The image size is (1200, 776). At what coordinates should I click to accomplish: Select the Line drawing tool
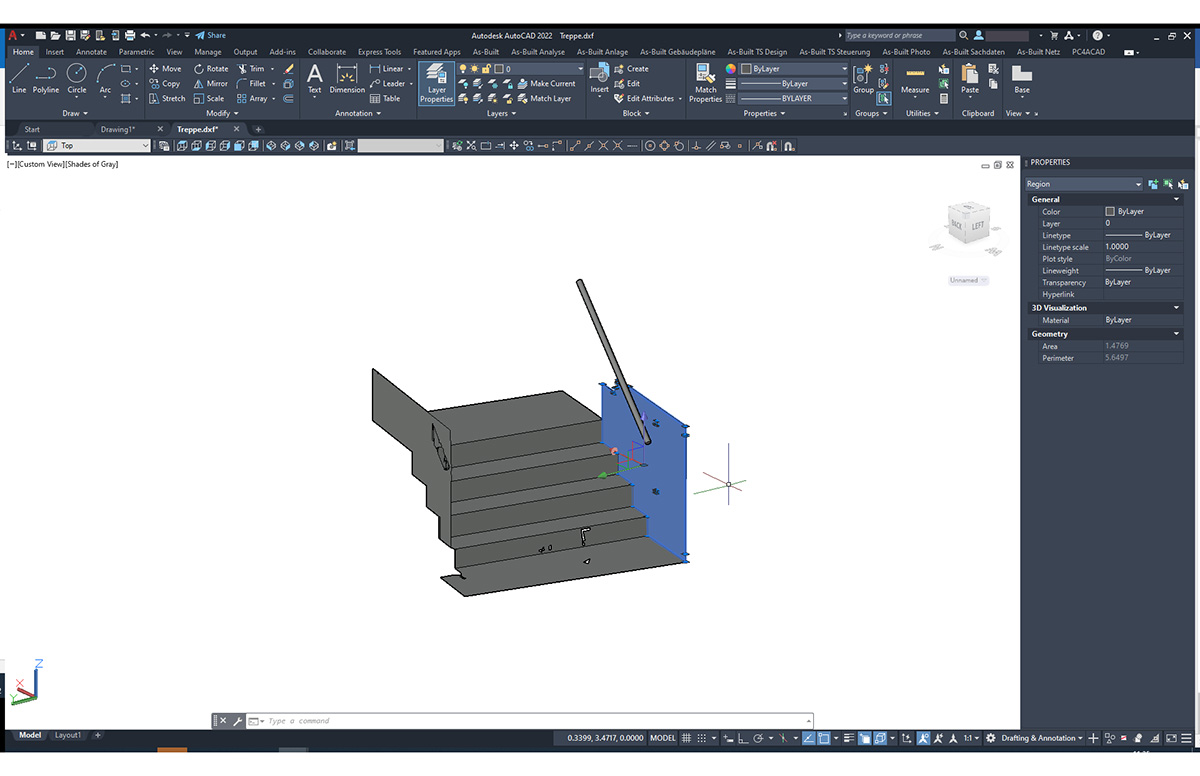[x=18, y=78]
